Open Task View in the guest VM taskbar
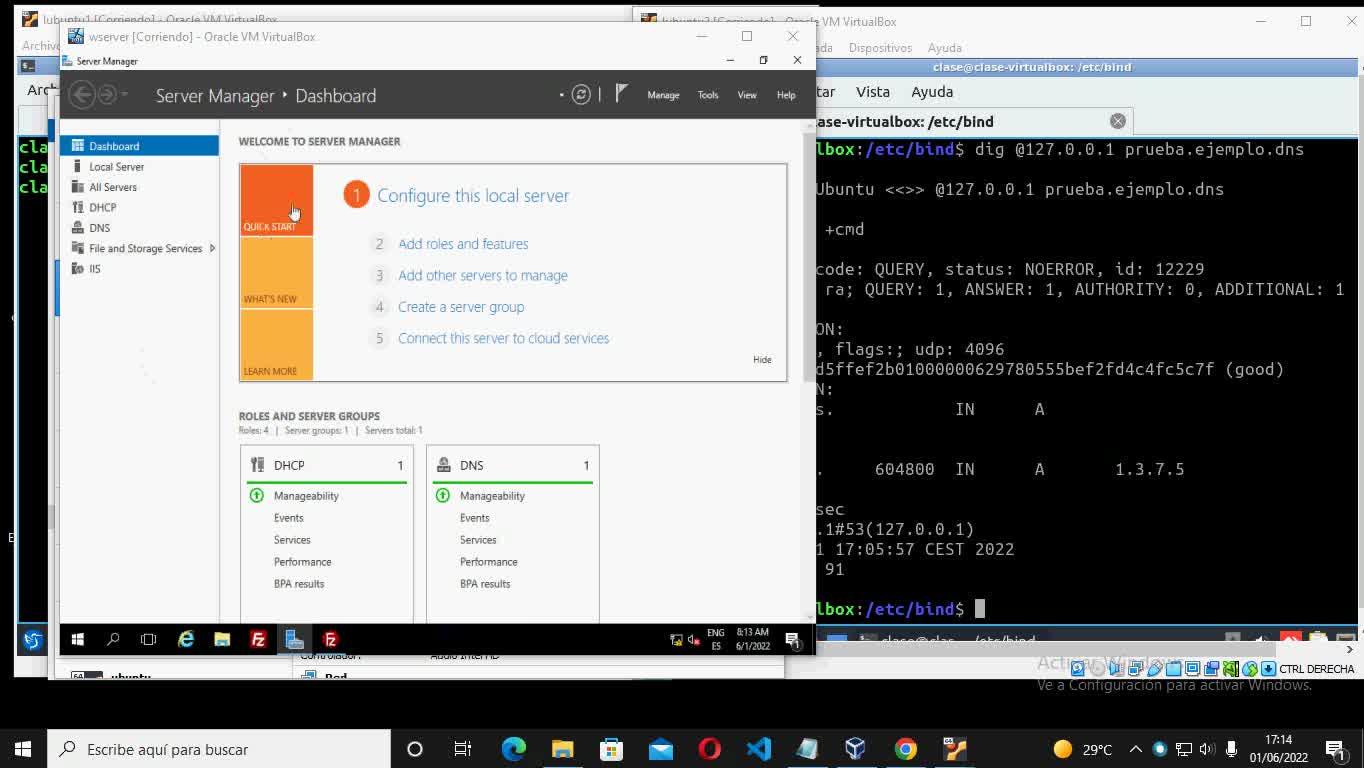The height and width of the screenshot is (768, 1364). (149, 639)
